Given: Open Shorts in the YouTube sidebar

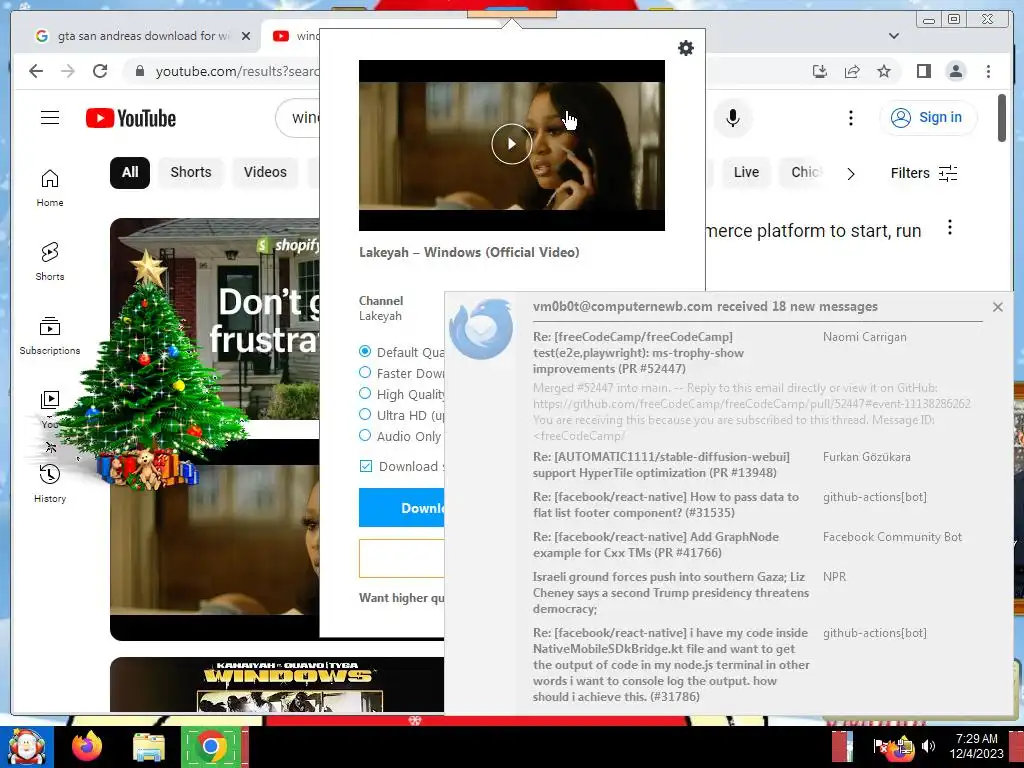Looking at the screenshot, I should [x=50, y=262].
